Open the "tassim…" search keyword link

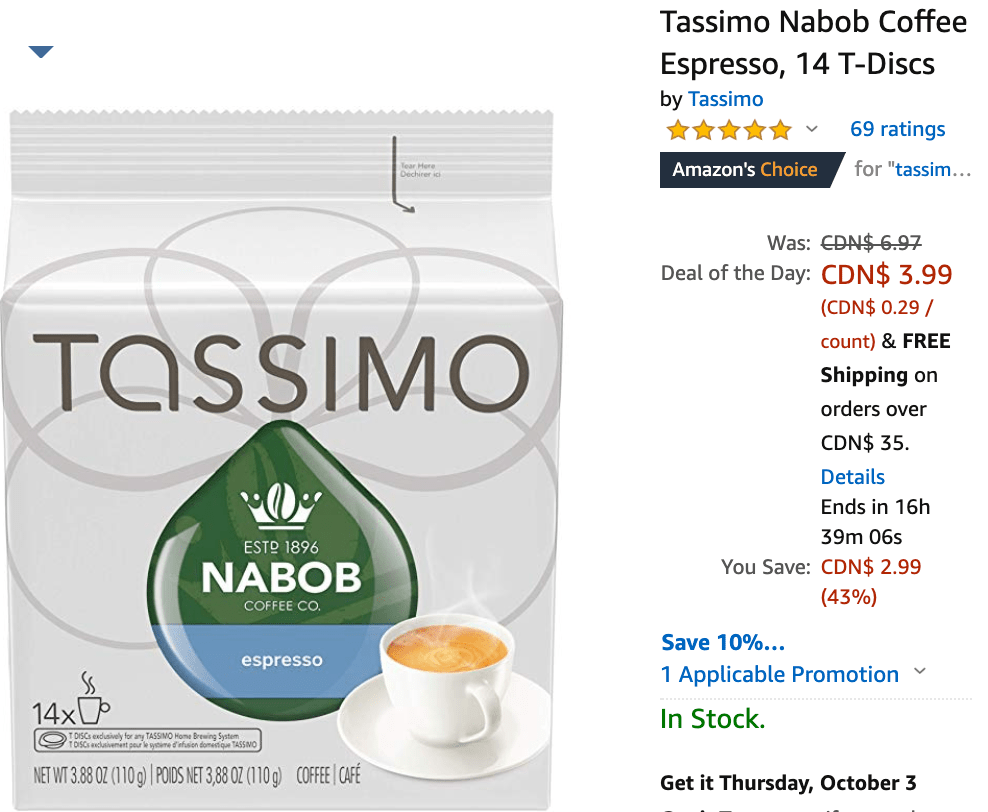click(932, 169)
